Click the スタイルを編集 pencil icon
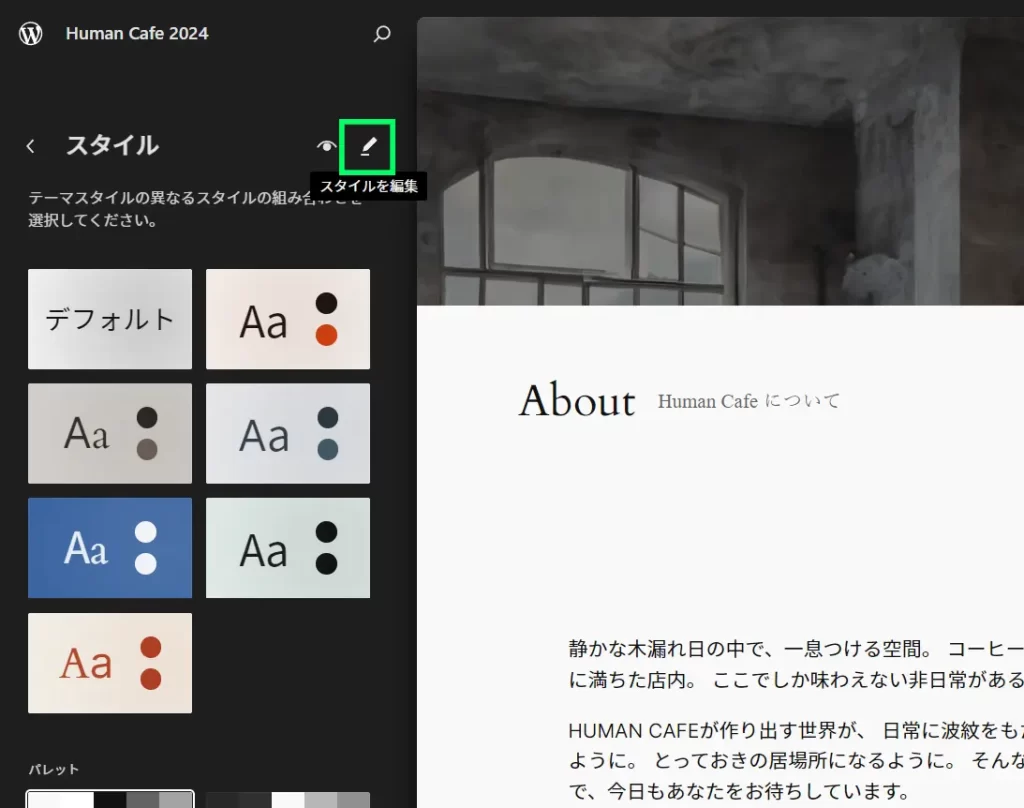Screen dimensions: 1024x808 (x=367, y=146)
